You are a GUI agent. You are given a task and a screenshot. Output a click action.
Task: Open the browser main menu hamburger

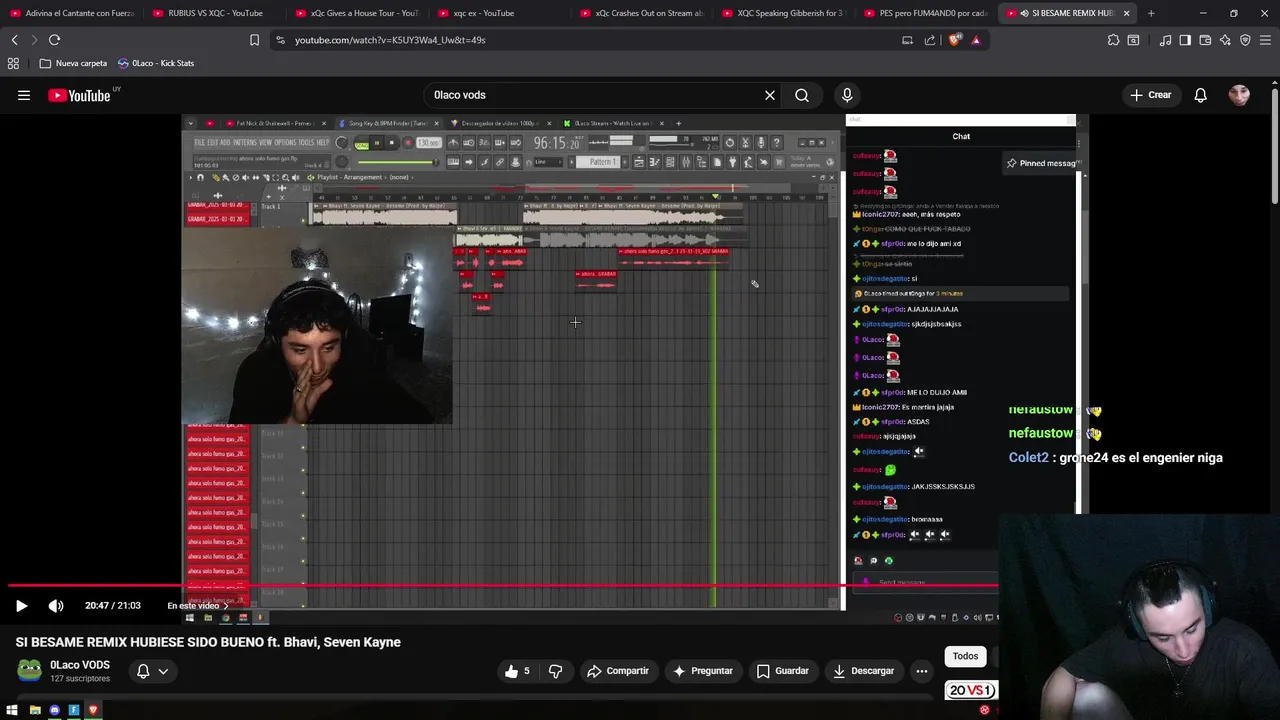click(1266, 40)
